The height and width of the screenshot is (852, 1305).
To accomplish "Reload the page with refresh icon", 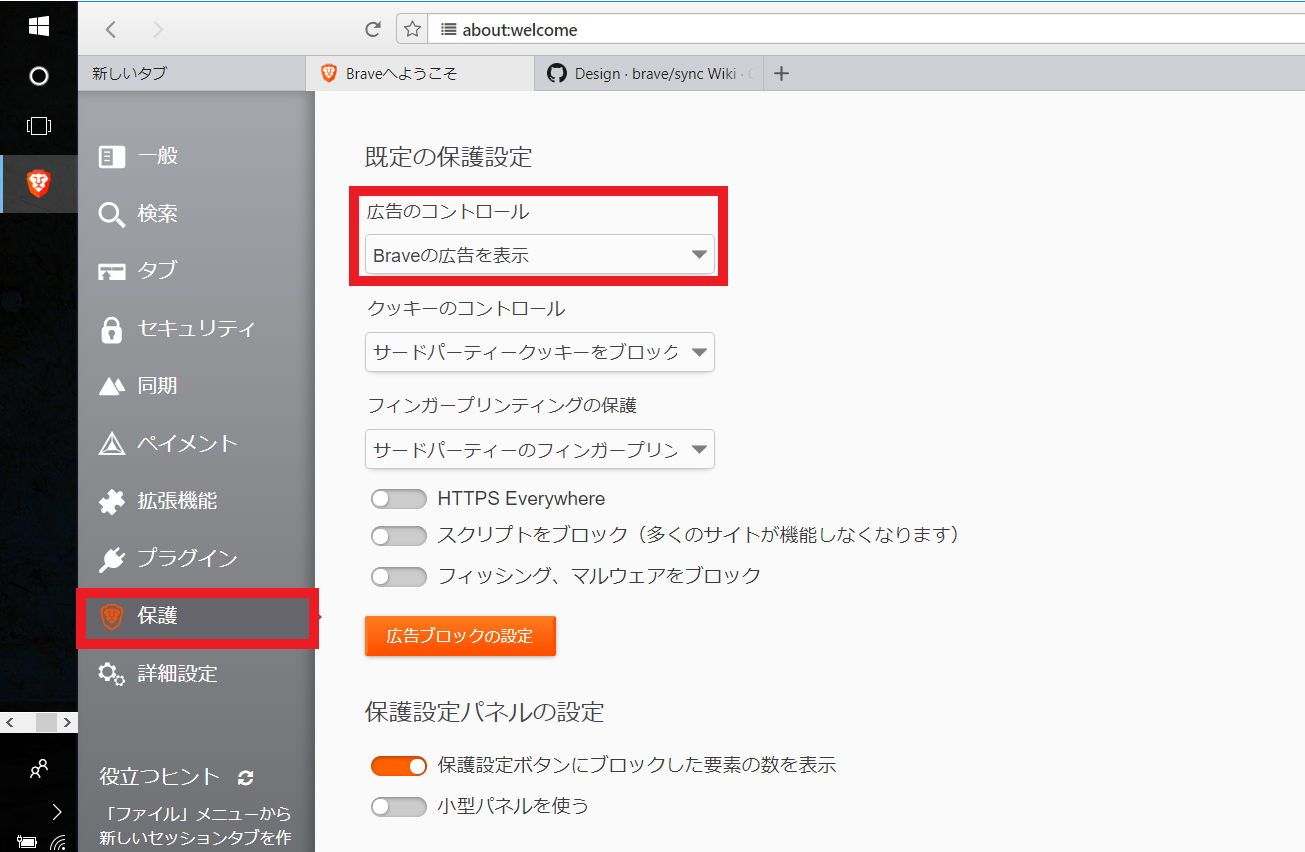I will point(373,30).
